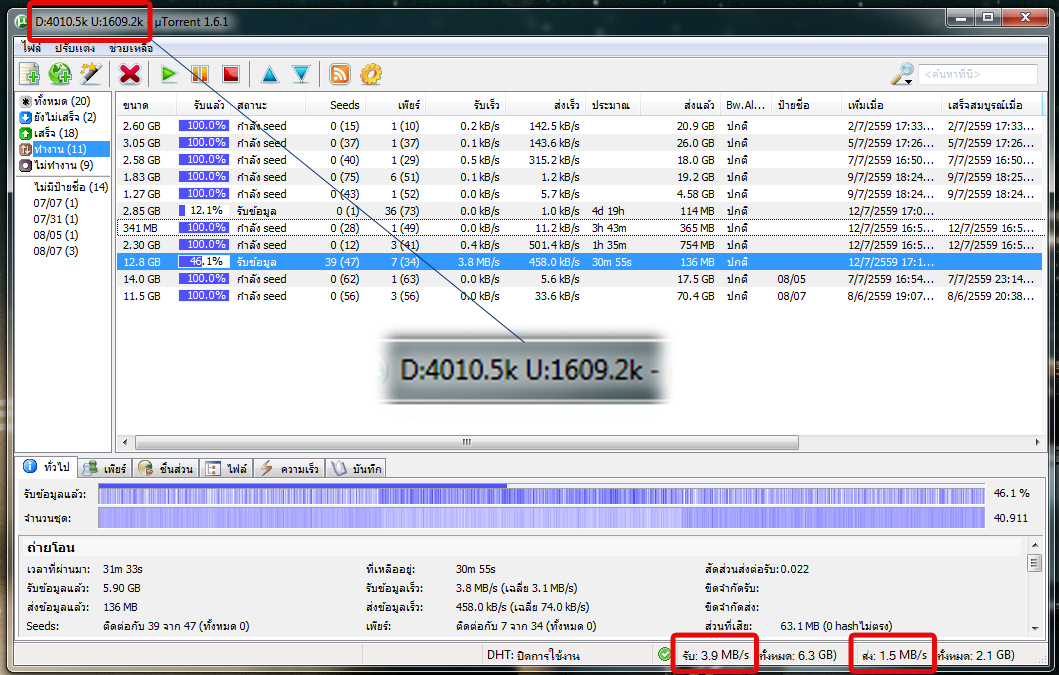Sort by สถานะ column header
The height and width of the screenshot is (675, 1059).
coord(268,105)
